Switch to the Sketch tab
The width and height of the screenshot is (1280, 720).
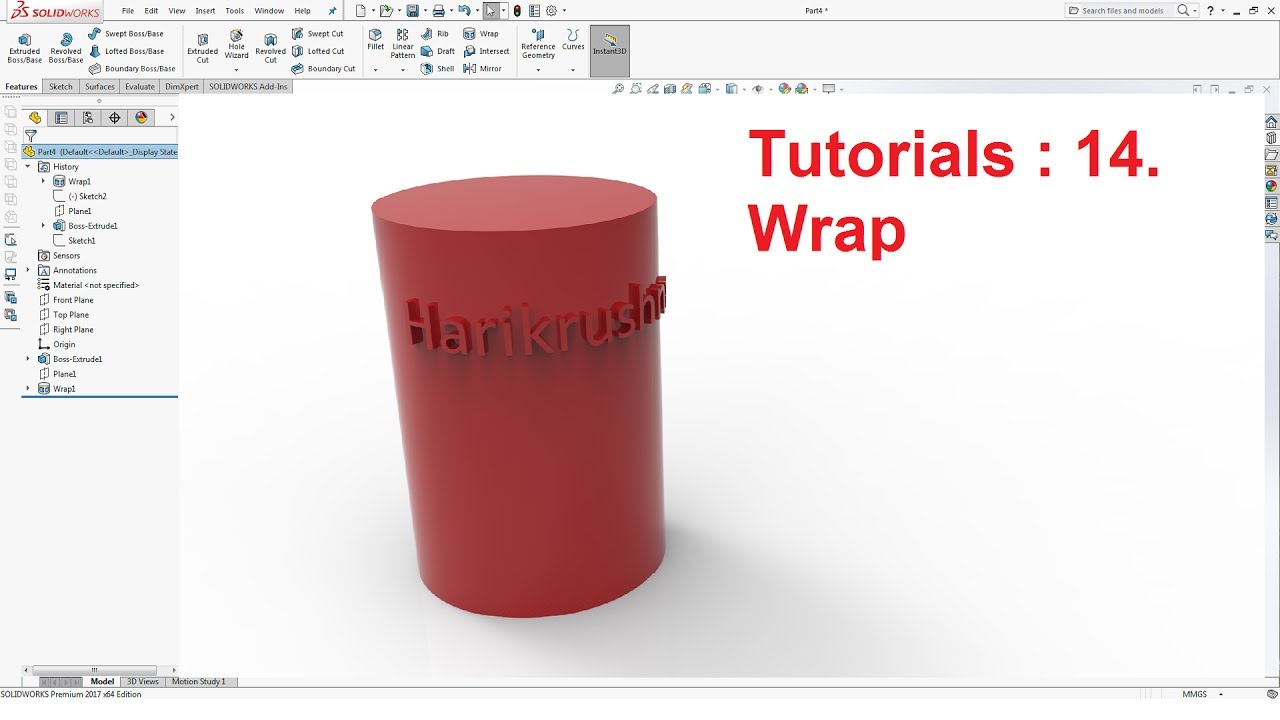pyautogui.click(x=61, y=87)
